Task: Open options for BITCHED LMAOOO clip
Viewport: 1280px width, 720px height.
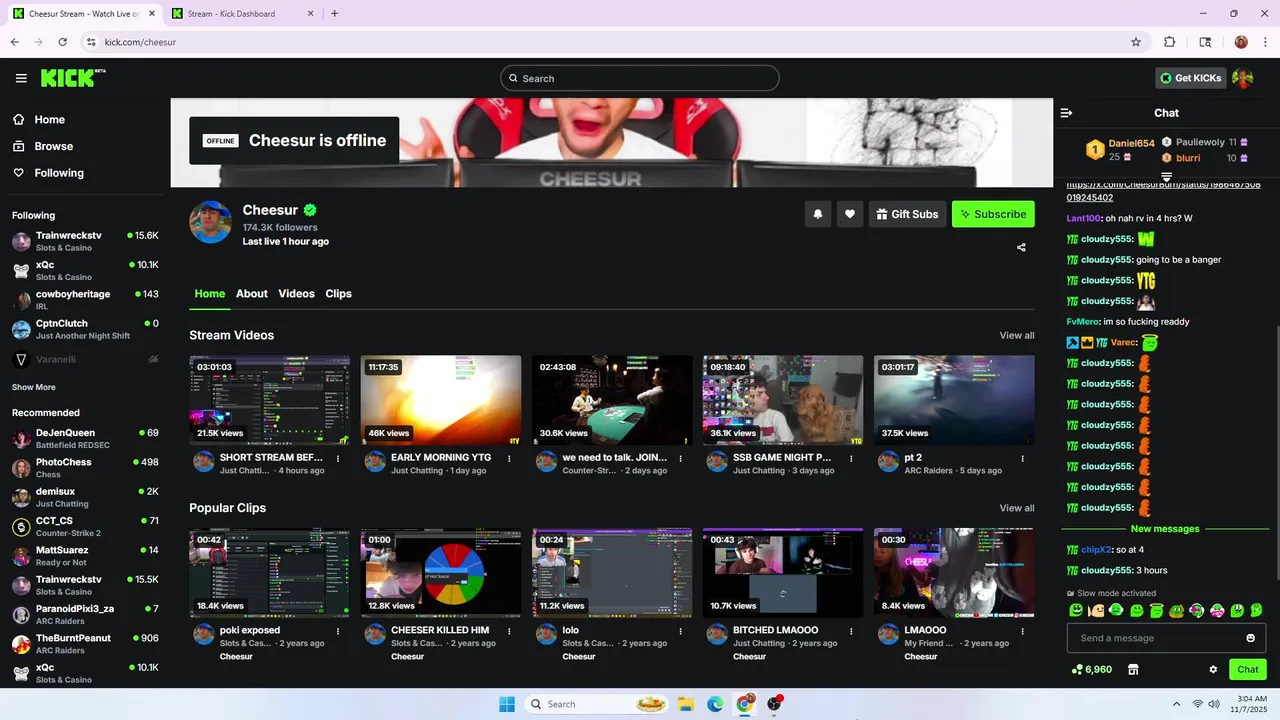Action: (851, 632)
